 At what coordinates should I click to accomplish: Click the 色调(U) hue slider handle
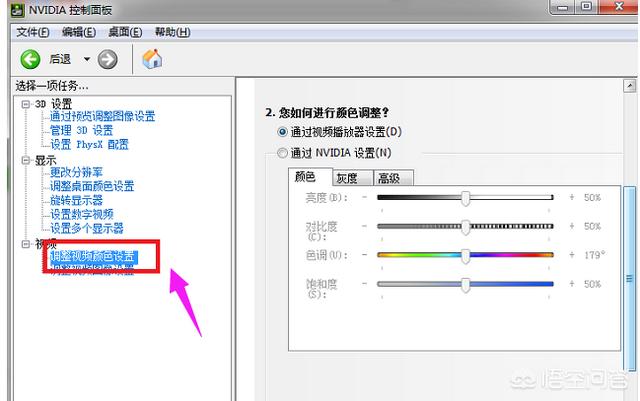465,256
